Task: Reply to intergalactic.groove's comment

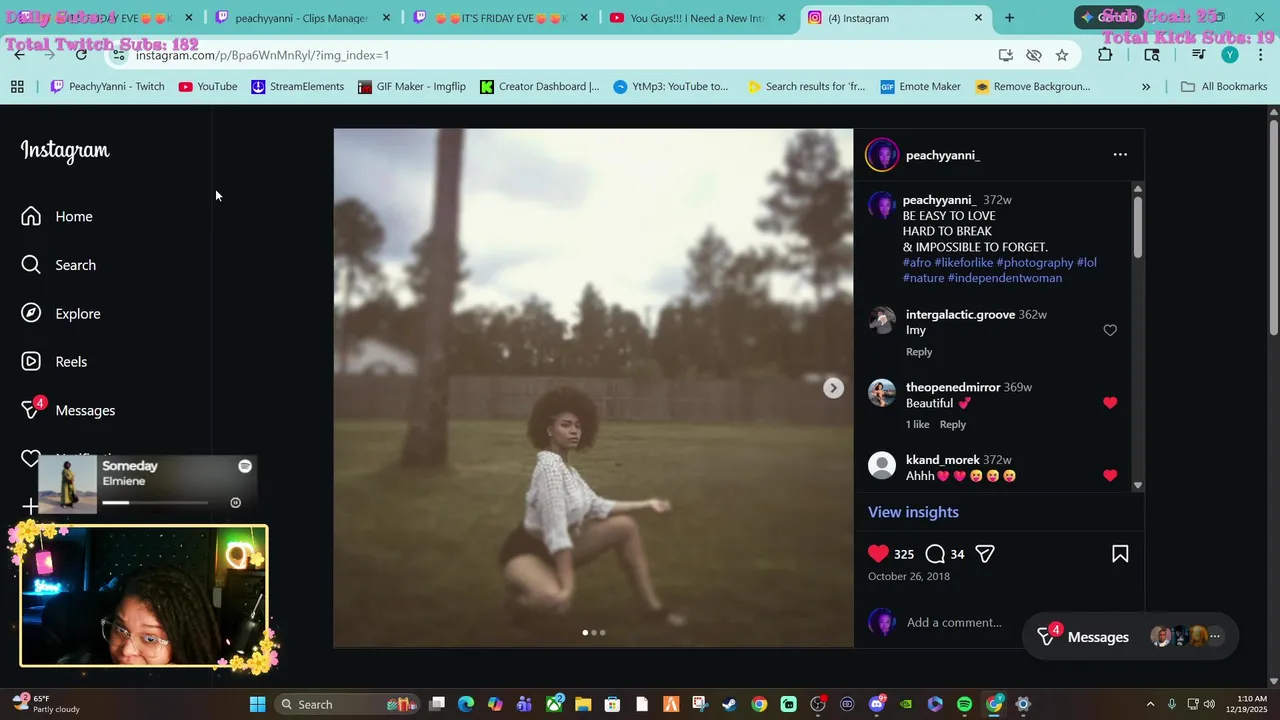Action: pos(919,352)
